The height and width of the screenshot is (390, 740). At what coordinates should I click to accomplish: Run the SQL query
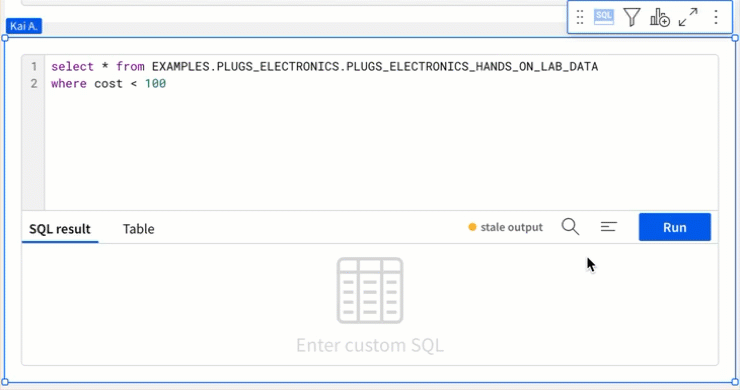tap(674, 227)
